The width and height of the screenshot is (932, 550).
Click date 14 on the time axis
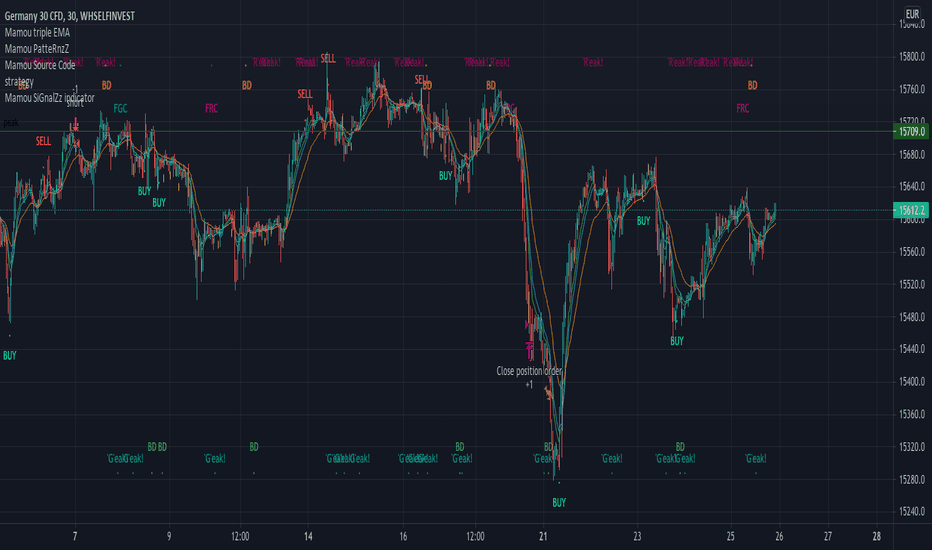point(308,536)
